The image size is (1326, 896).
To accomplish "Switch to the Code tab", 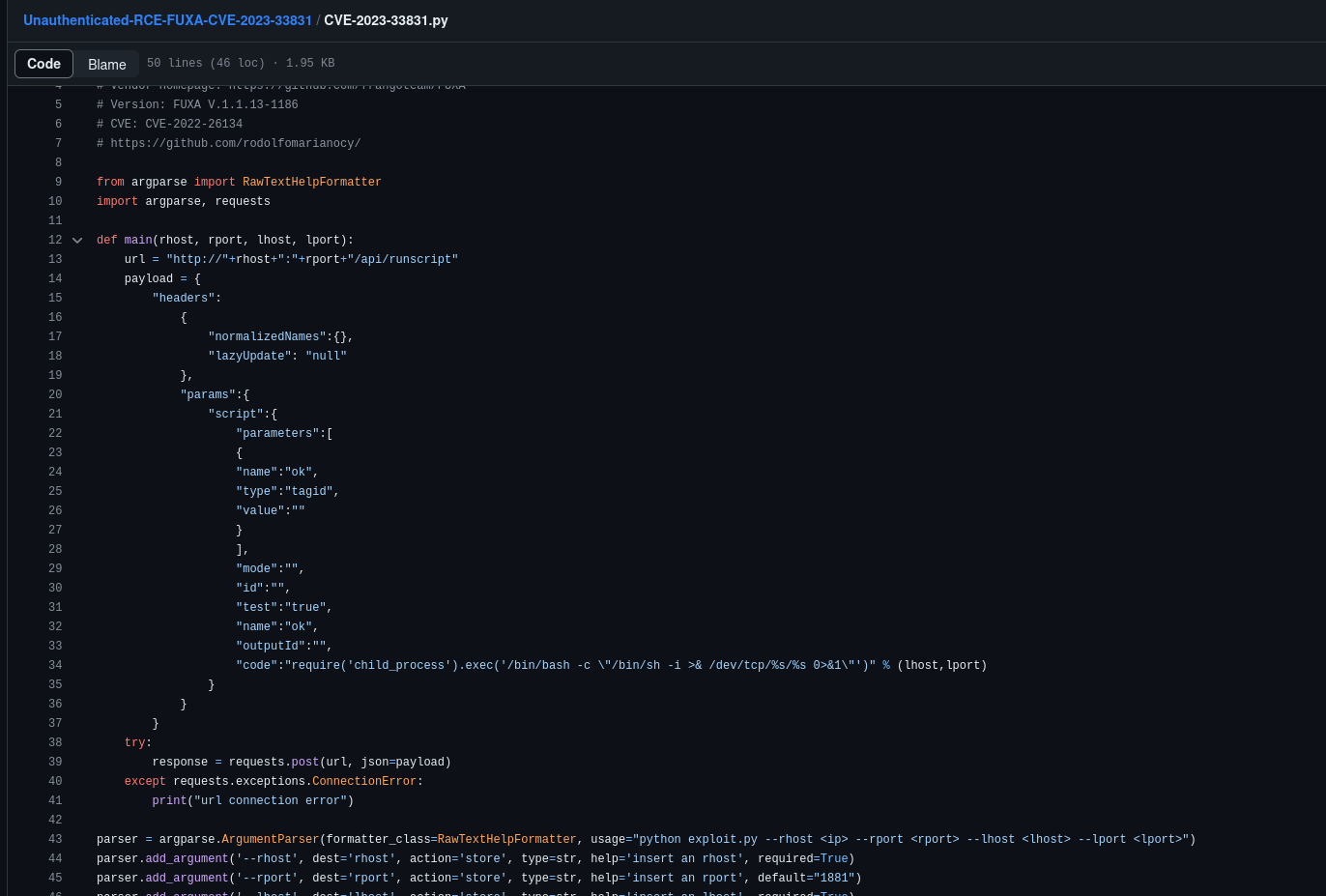I will [x=43, y=64].
